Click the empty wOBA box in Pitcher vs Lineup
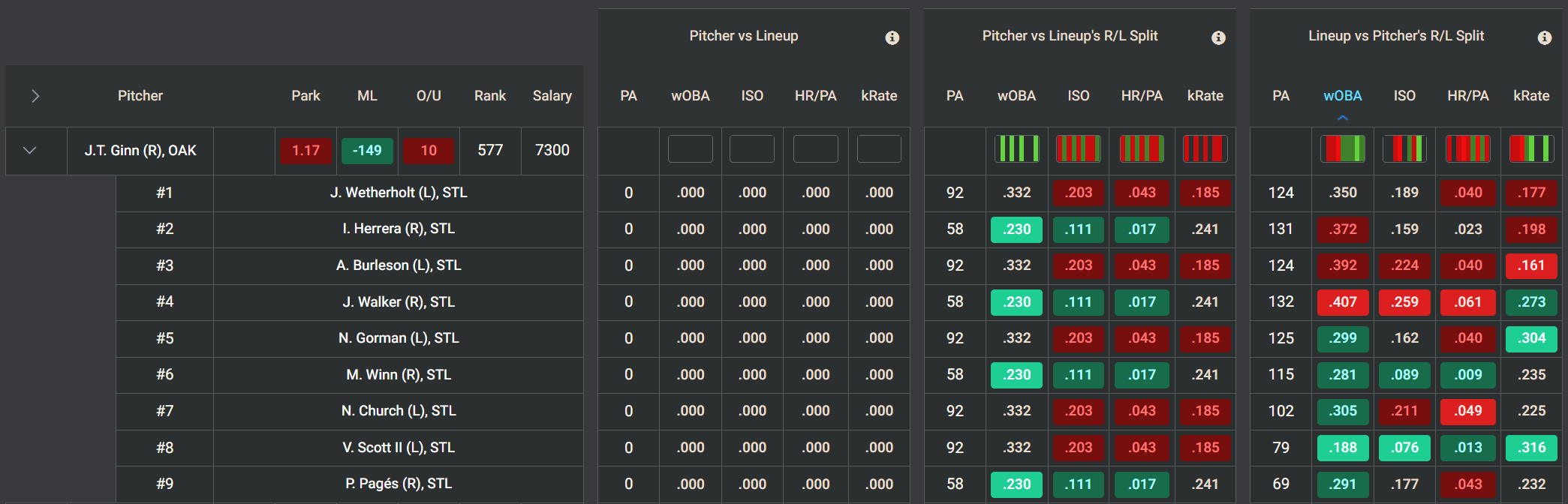 click(691, 148)
